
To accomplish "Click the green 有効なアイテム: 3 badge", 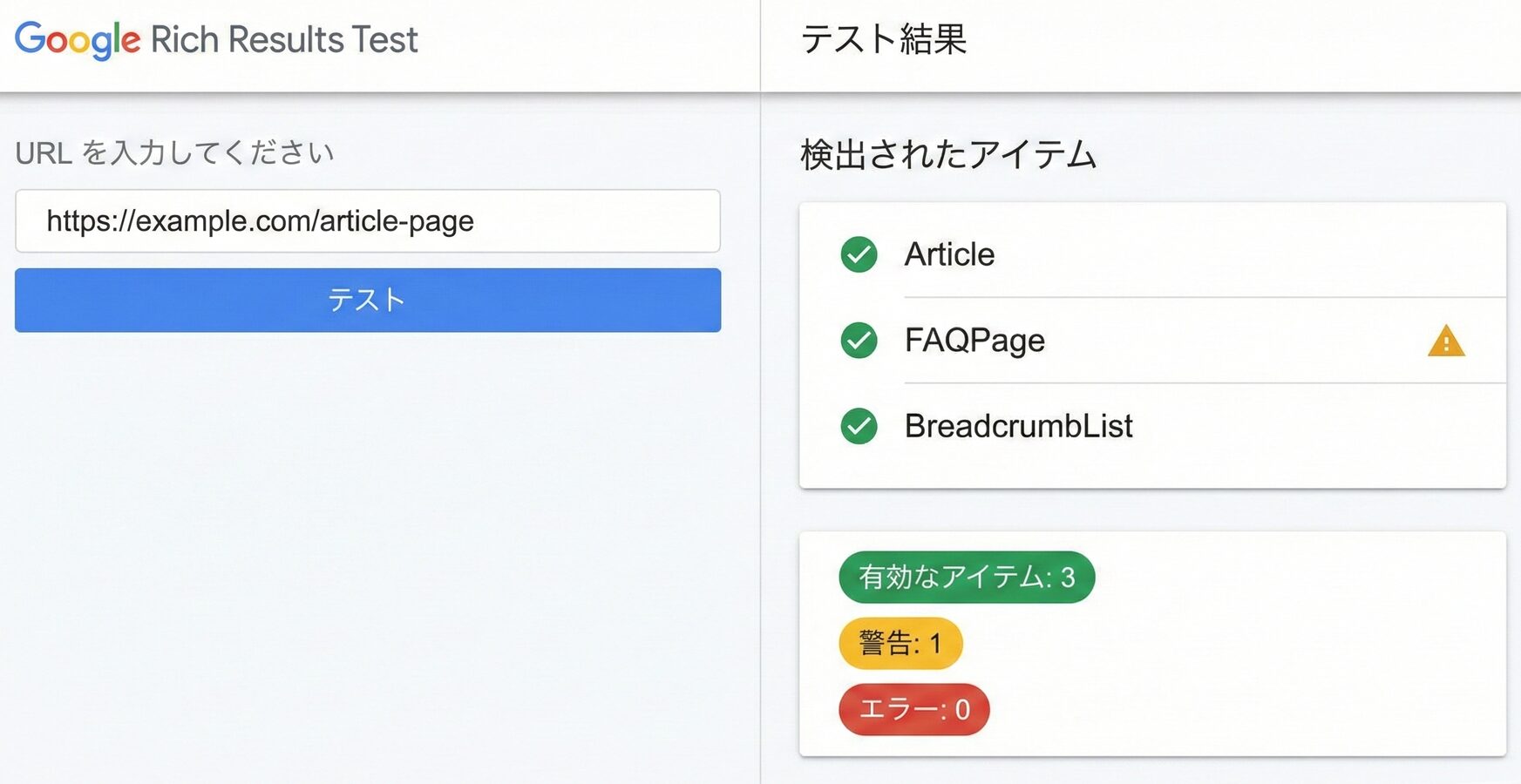I will [966, 576].
